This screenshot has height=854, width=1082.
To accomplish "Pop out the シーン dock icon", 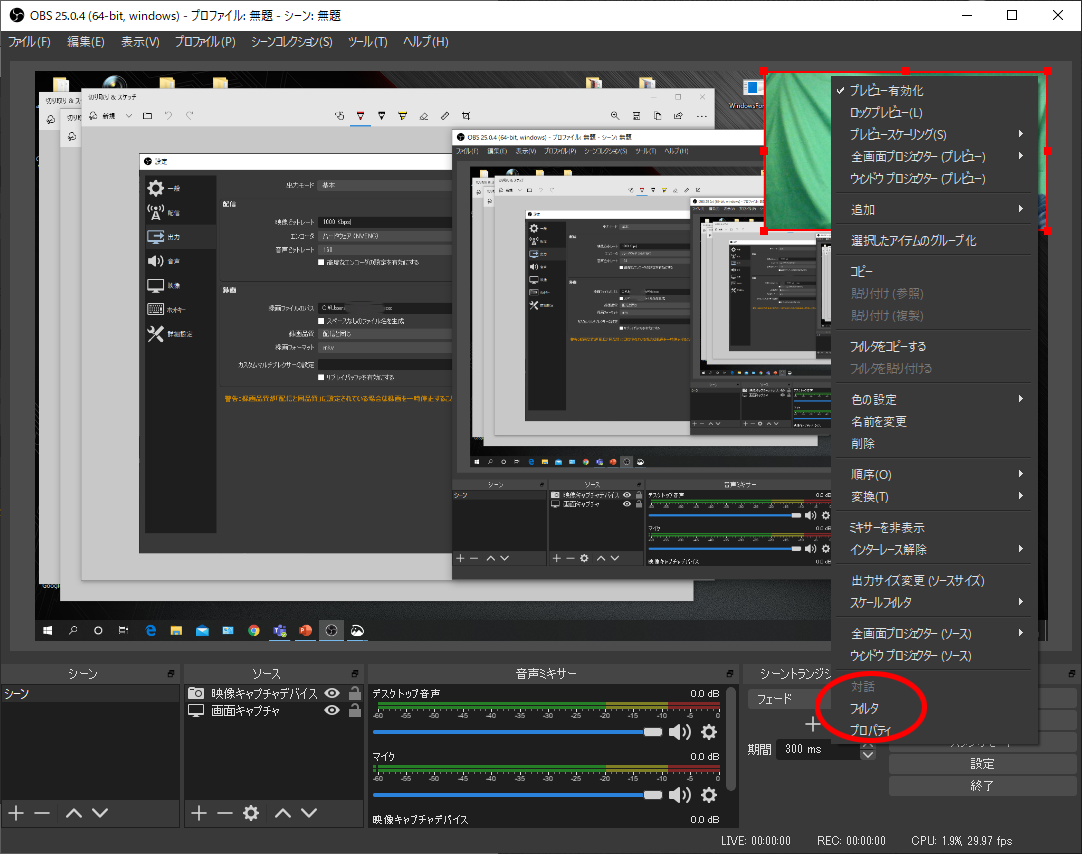I will (x=170, y=673).
